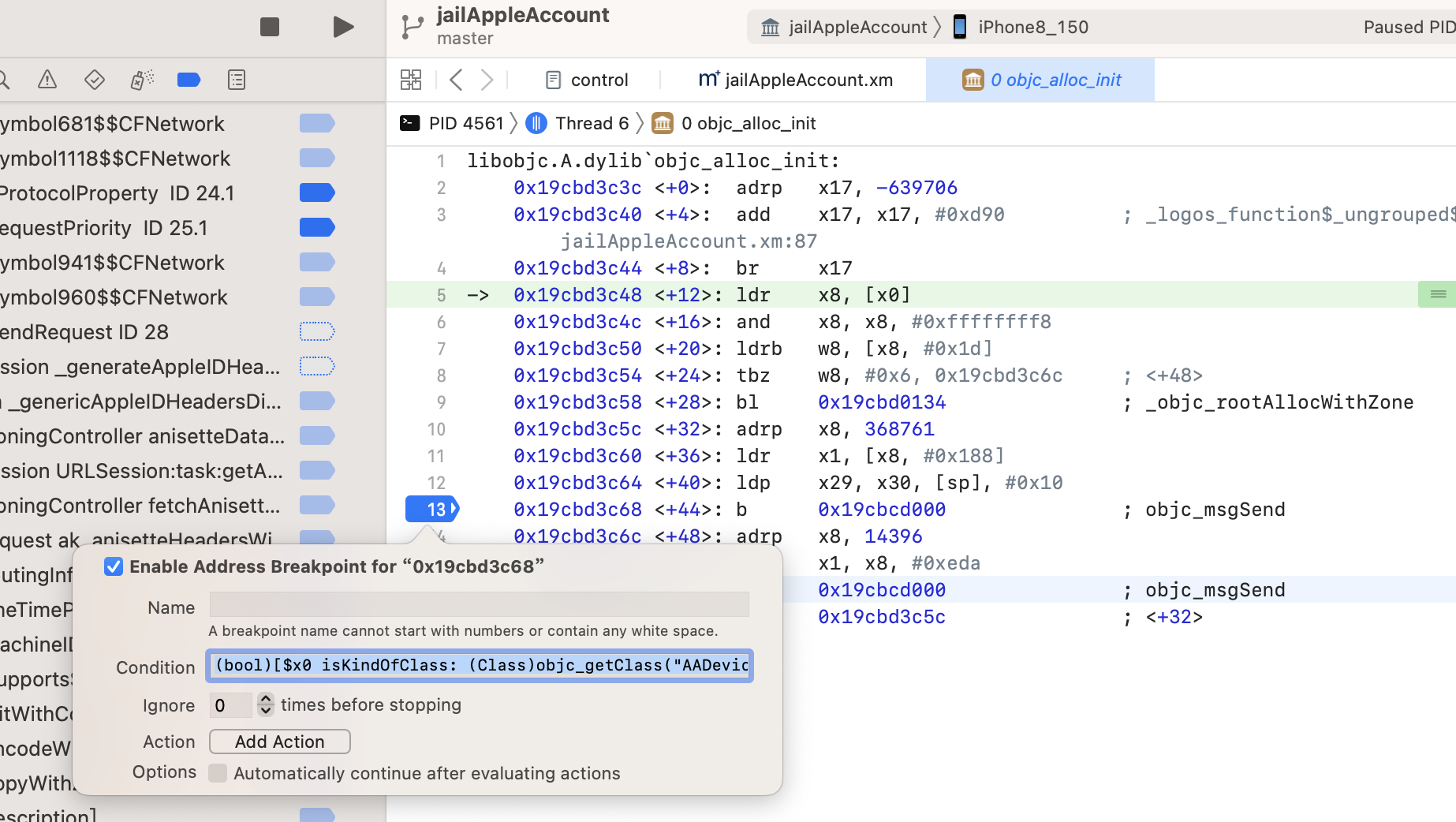Toggle the ymbol960$$CFNetwork breakpoint
Viewport: 1456px width, 822px height.
[317, 297]
